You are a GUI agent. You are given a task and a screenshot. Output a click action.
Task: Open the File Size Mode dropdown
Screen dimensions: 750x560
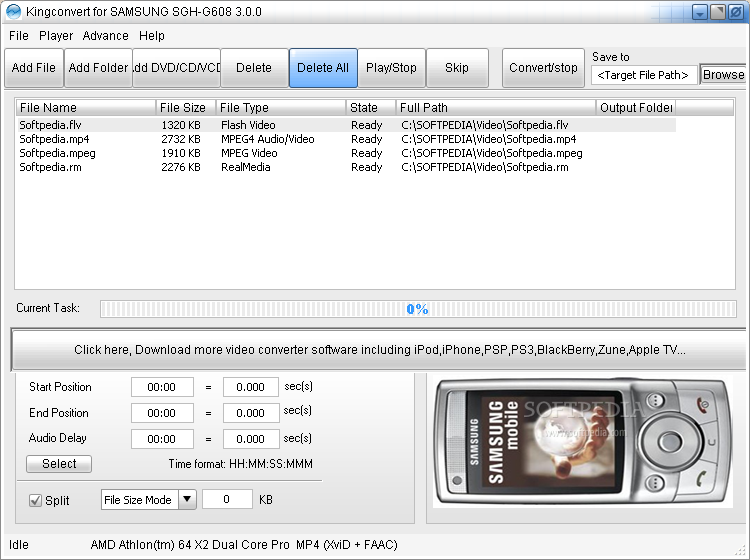[148, 500]
